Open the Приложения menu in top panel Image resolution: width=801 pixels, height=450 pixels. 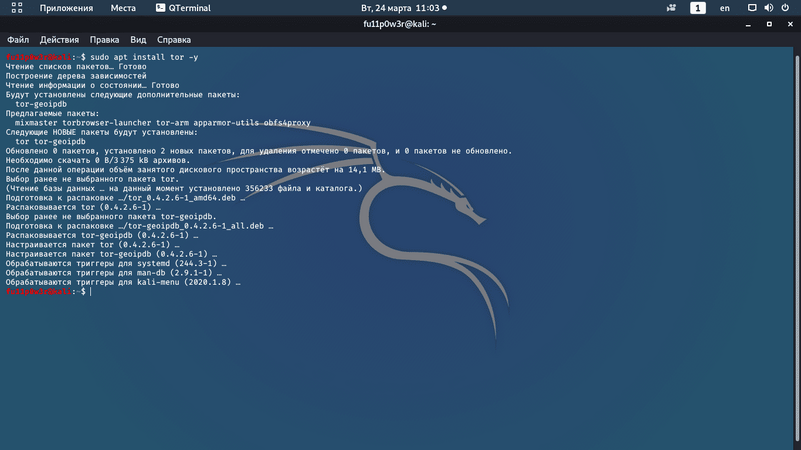pos(66,8)
